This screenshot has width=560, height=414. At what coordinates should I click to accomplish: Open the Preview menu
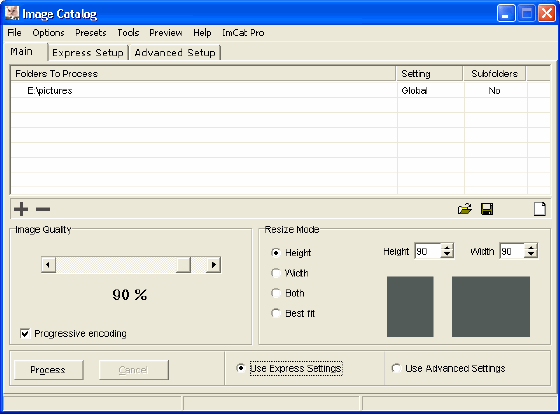(x=166, y=33)
